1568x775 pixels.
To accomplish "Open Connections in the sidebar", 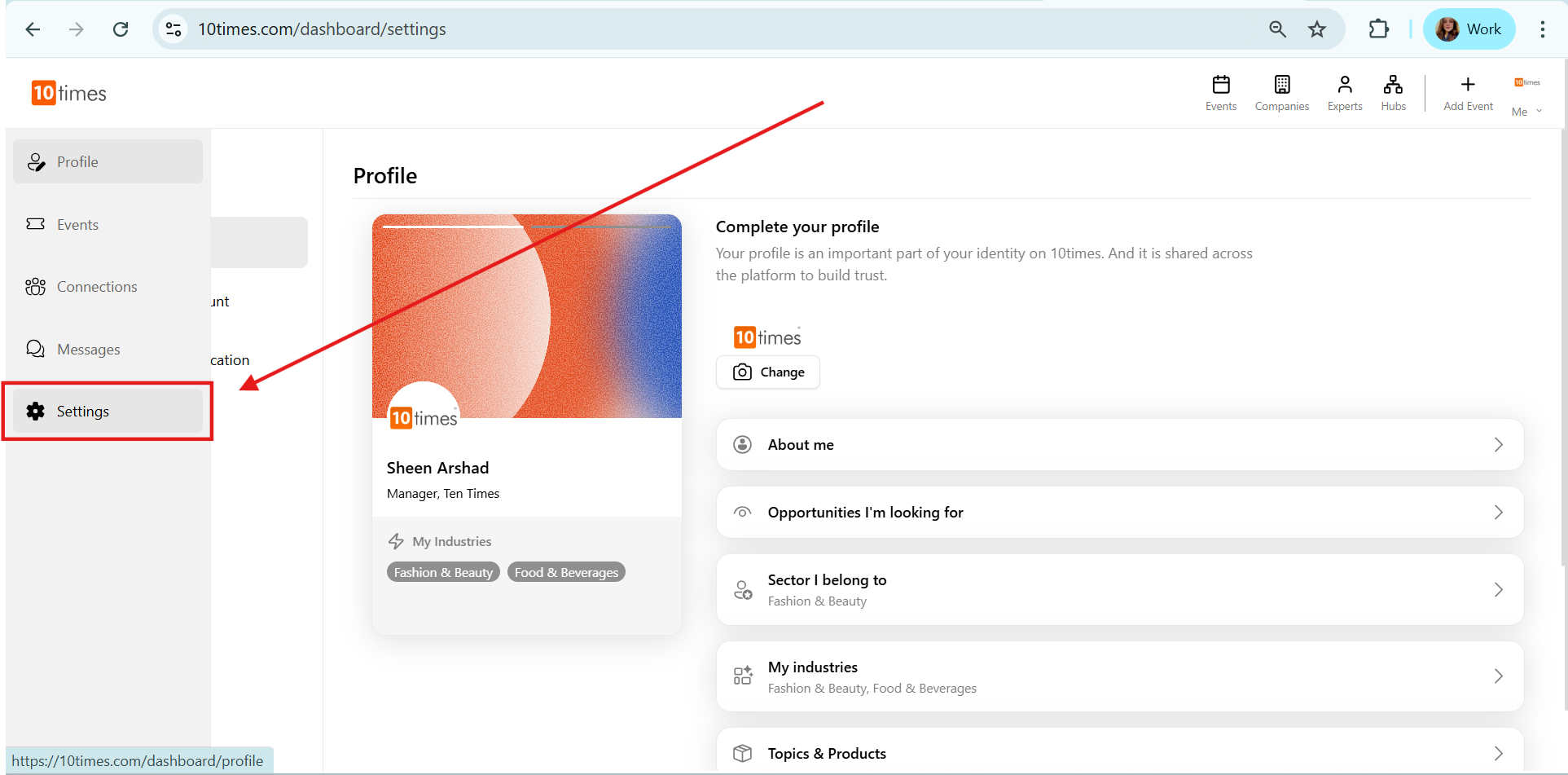I will pos(96,287).
